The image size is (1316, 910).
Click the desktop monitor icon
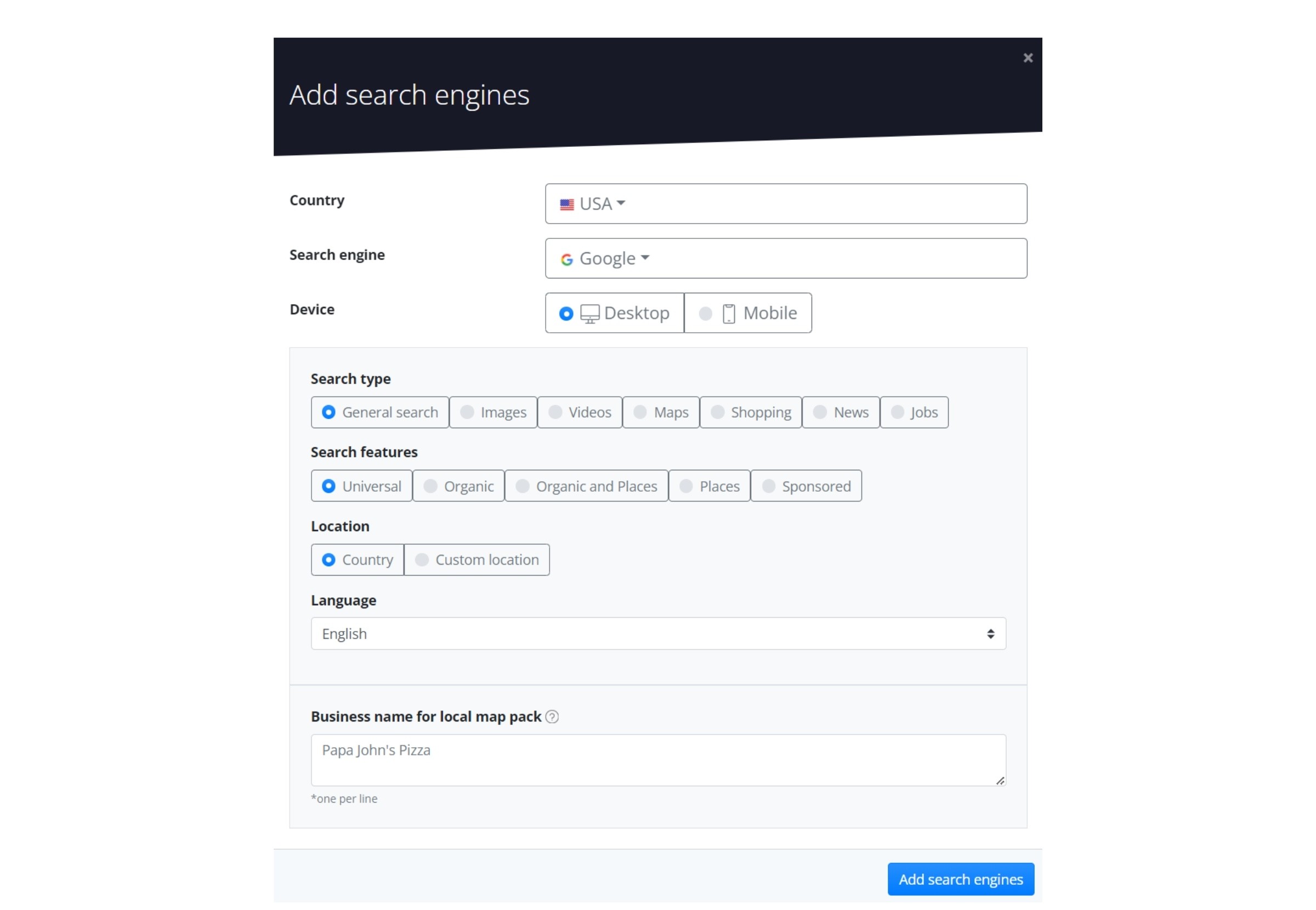[x=589, y=314]
